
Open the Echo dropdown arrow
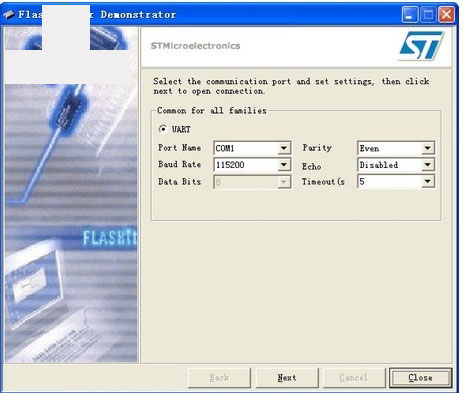point(427,165)
